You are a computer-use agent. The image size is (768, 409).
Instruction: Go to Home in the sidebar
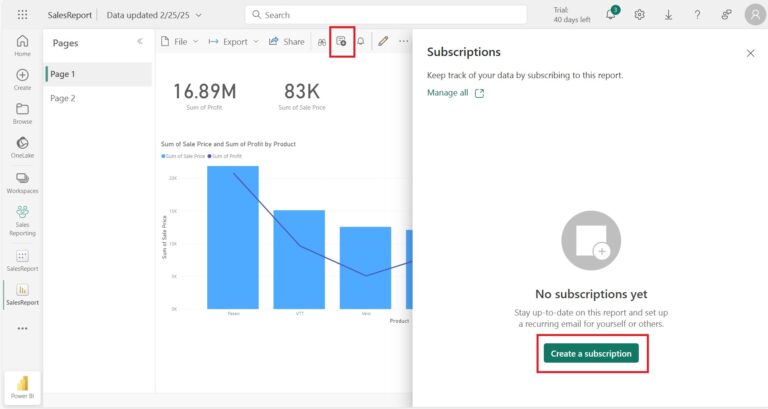(x=23, y=46)
